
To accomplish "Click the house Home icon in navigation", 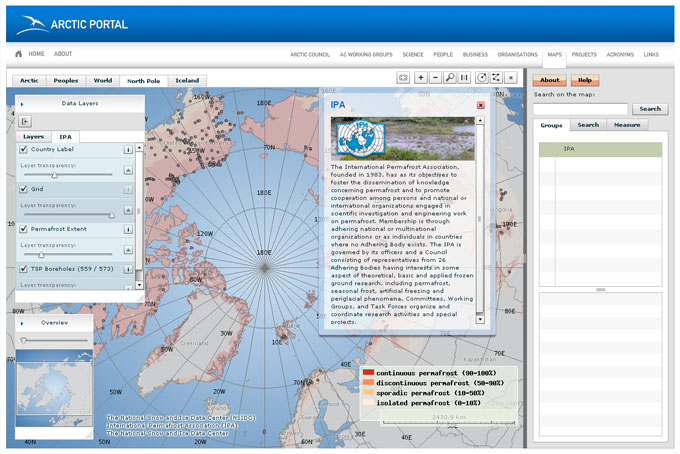I will point(18,54).
